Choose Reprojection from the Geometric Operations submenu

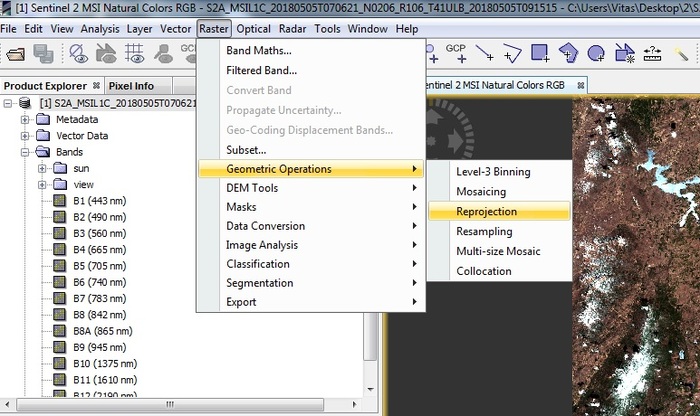point(487,212)
